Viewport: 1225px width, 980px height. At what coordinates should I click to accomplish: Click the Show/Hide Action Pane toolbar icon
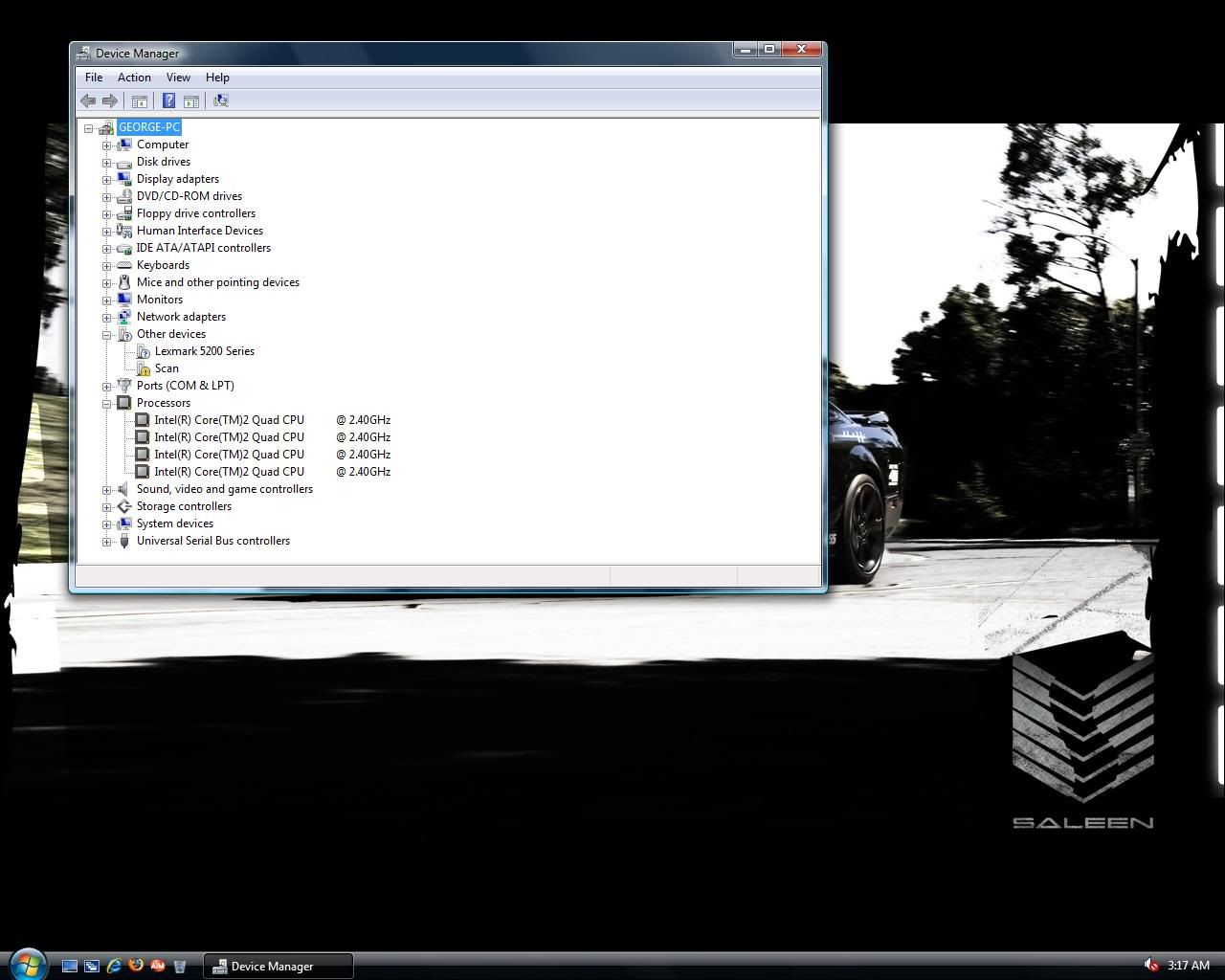click(191, 100)
